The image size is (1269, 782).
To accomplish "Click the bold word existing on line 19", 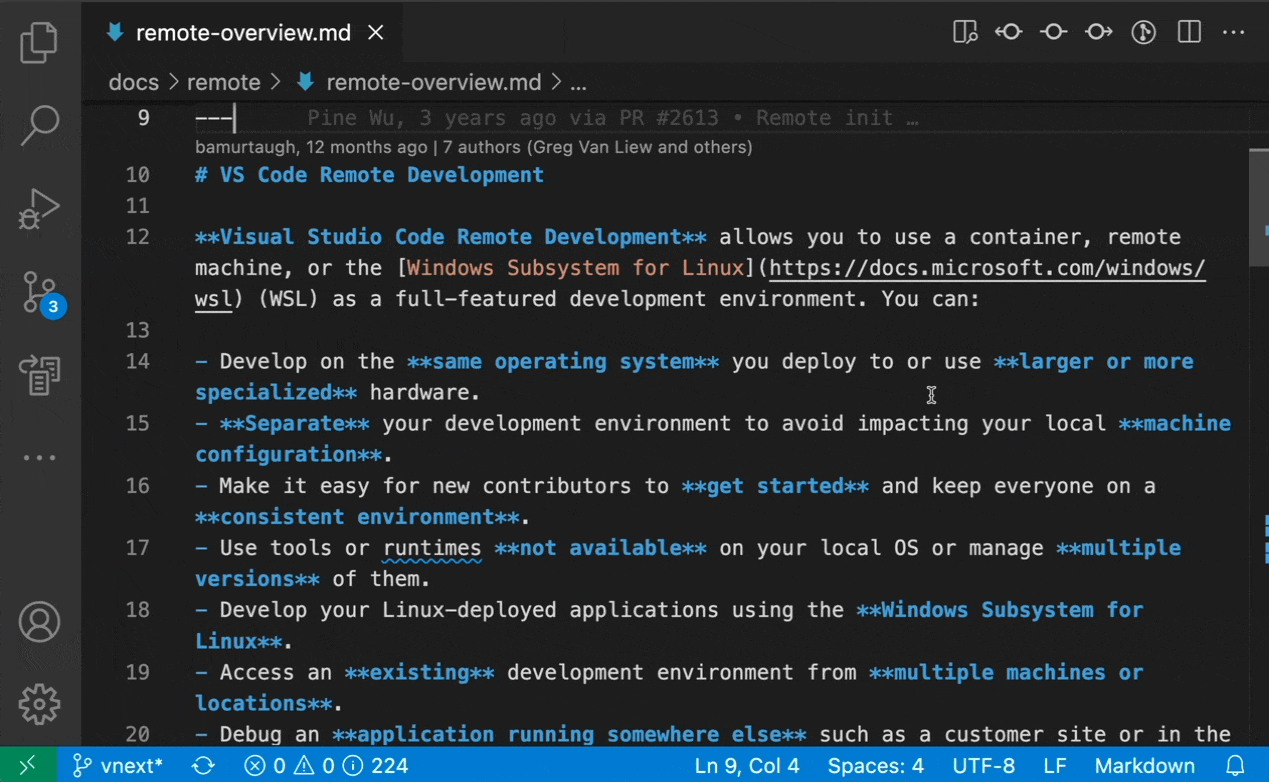I will tap(419, 673).
